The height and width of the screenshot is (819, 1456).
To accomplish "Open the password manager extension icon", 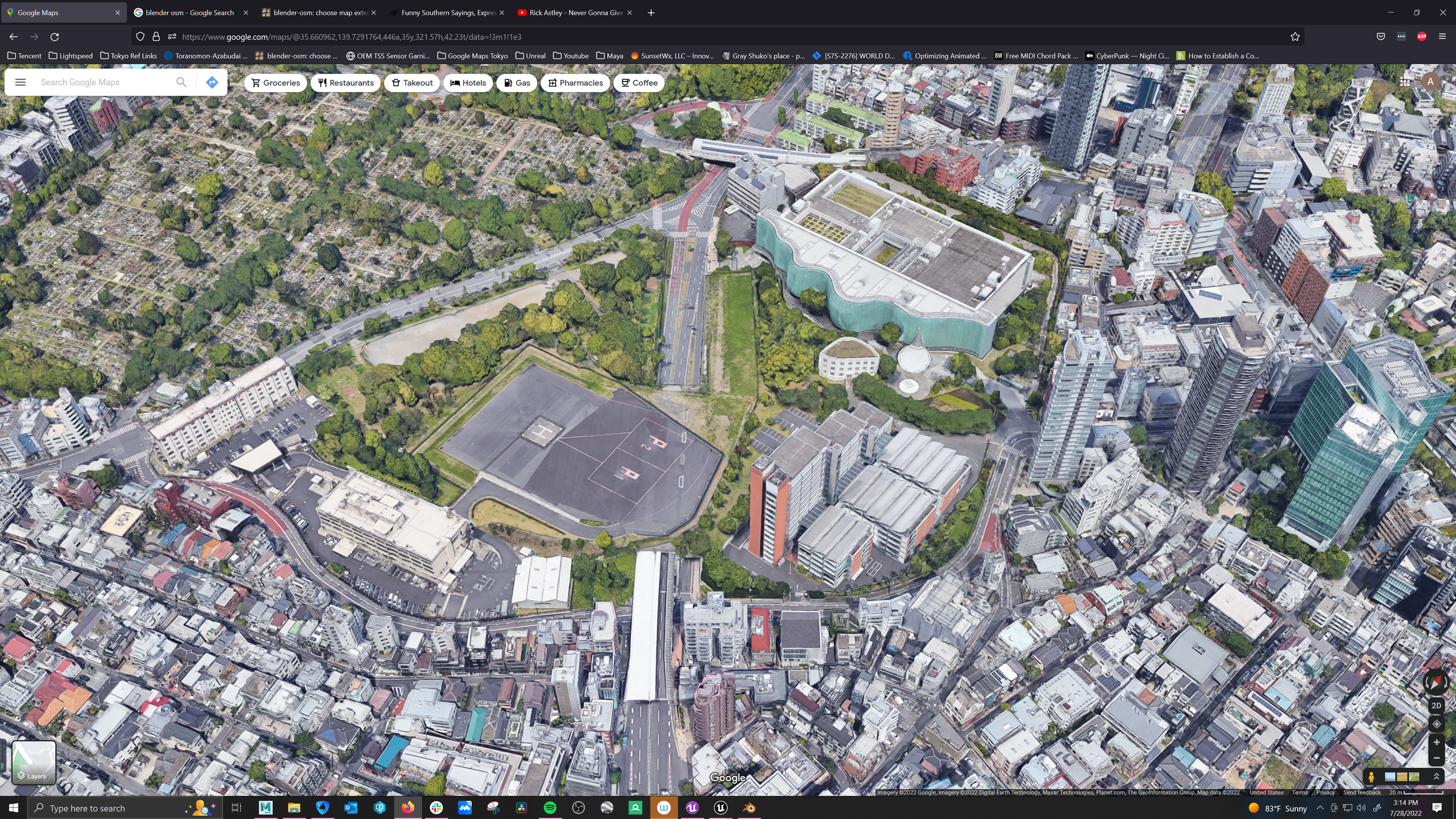I will [1401, 37].
